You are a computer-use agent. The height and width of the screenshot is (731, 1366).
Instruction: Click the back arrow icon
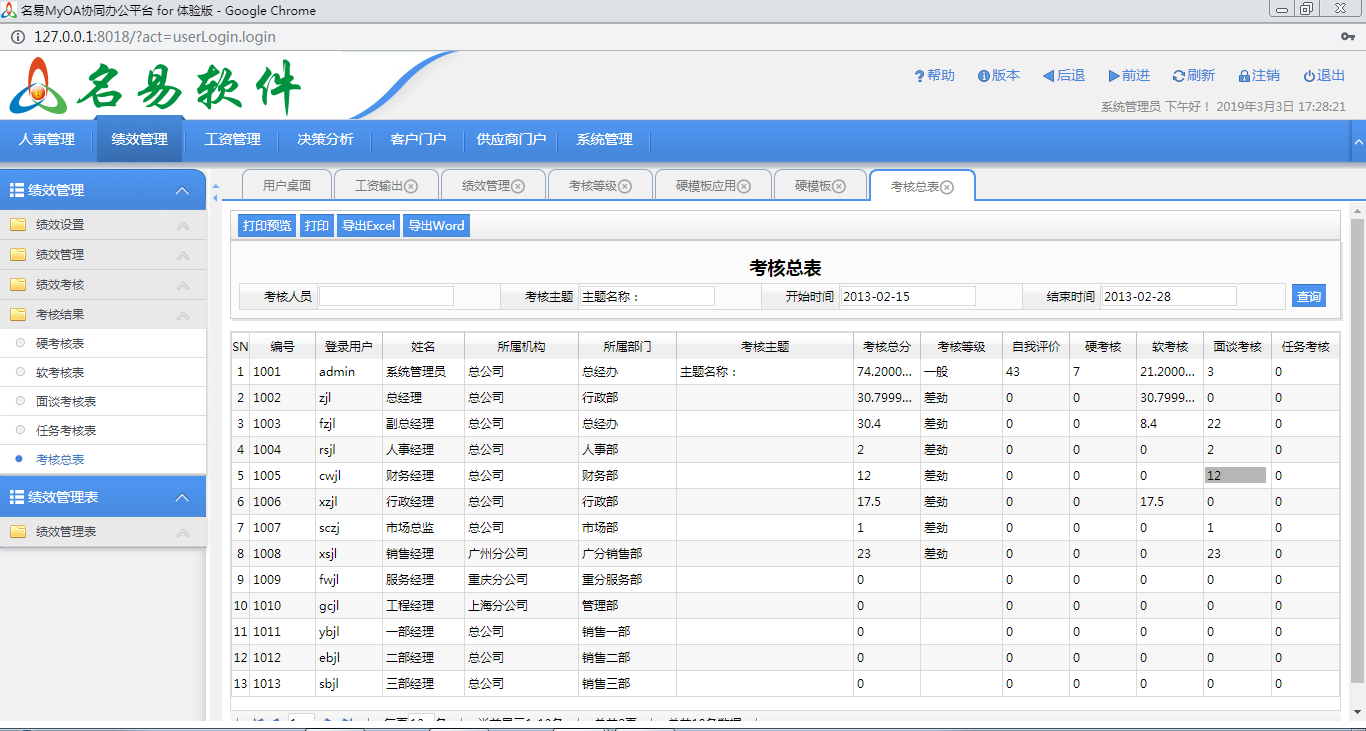coord(1048,76)
